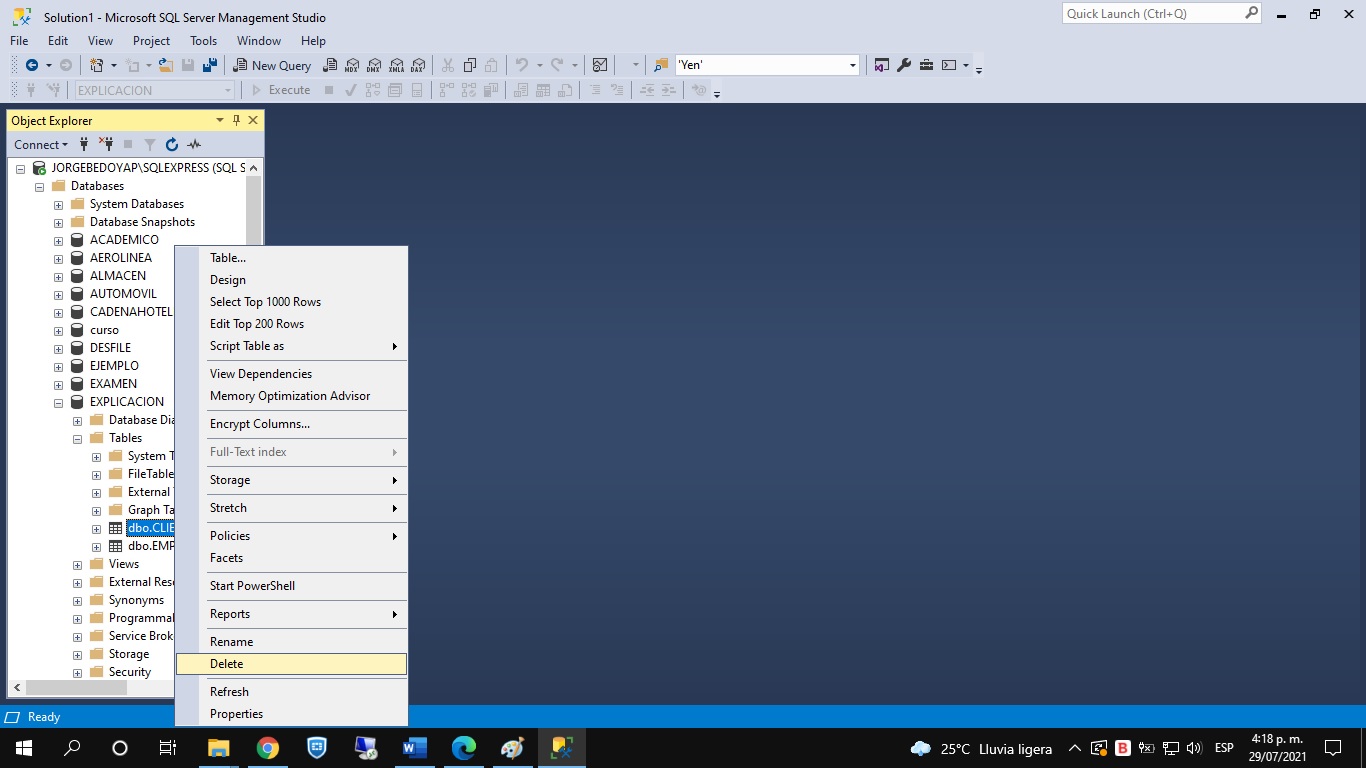Click the DMX query icon

374,65
